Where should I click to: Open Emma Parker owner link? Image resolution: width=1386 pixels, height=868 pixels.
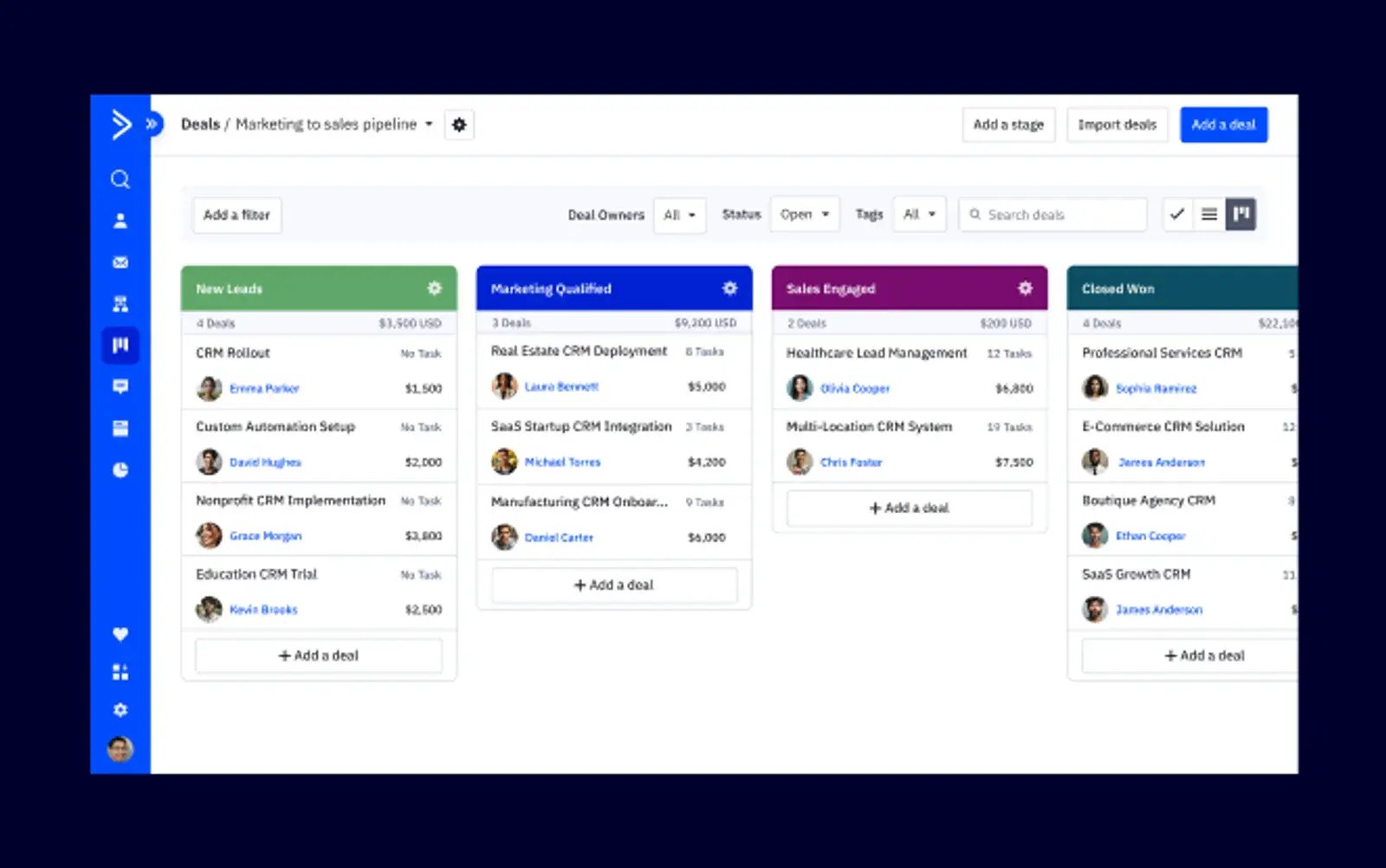264,389
